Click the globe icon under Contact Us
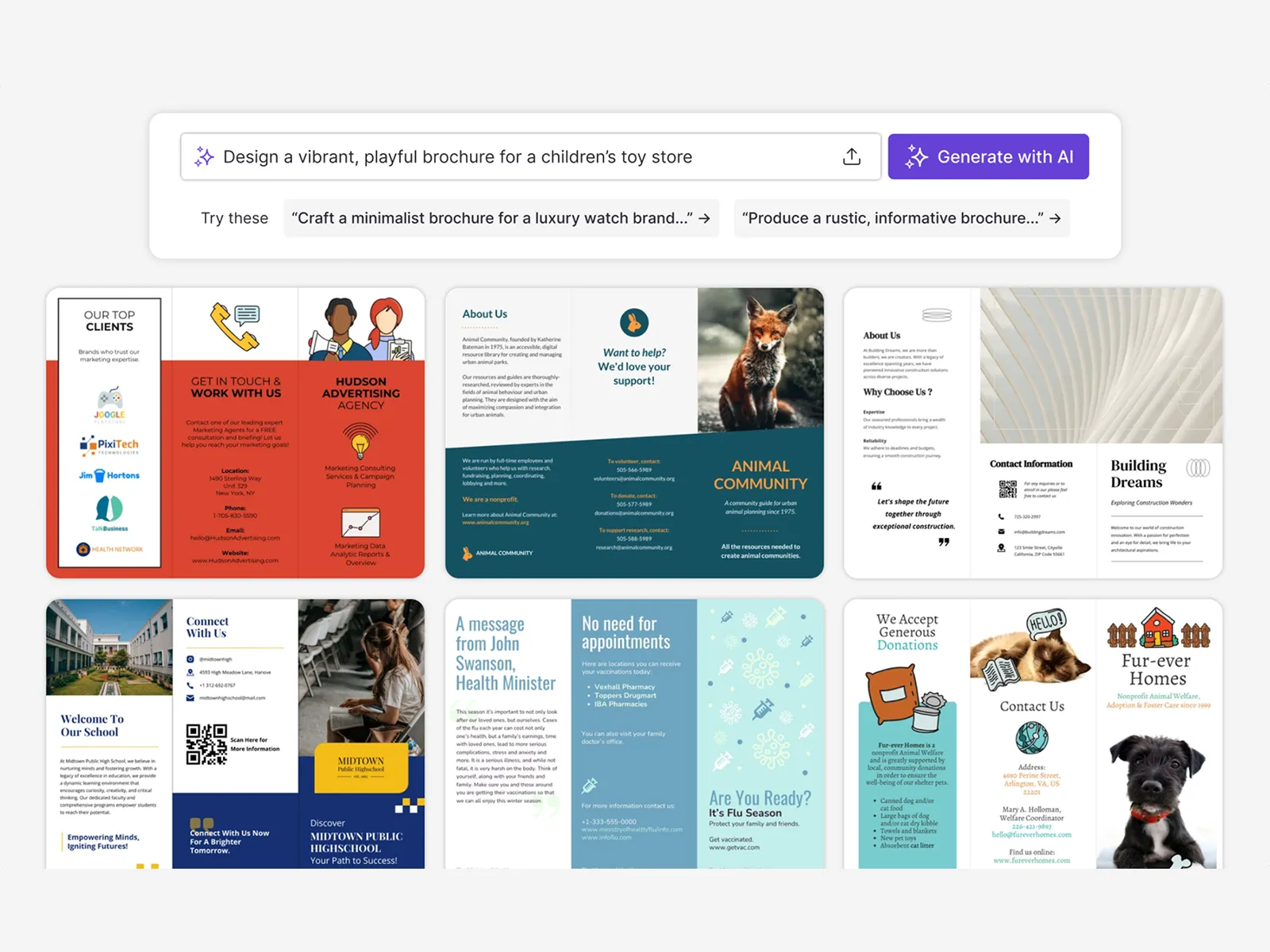The image size is (1270, 952). 1032,738
